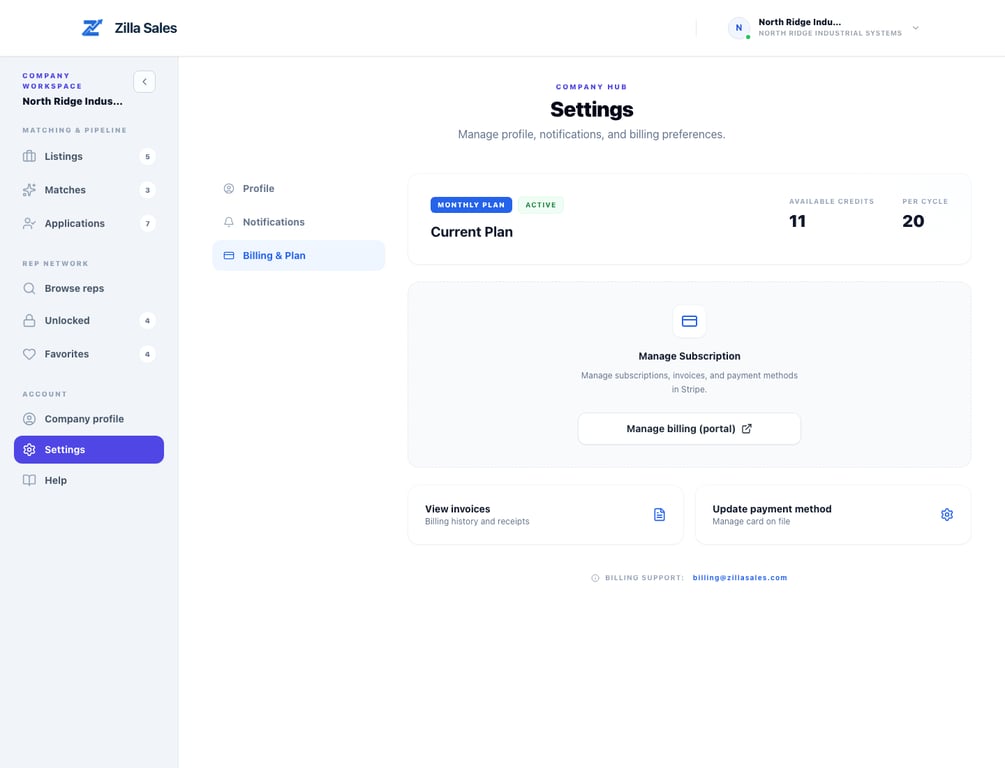Go to Applications in the sidebar

(88, 223)
